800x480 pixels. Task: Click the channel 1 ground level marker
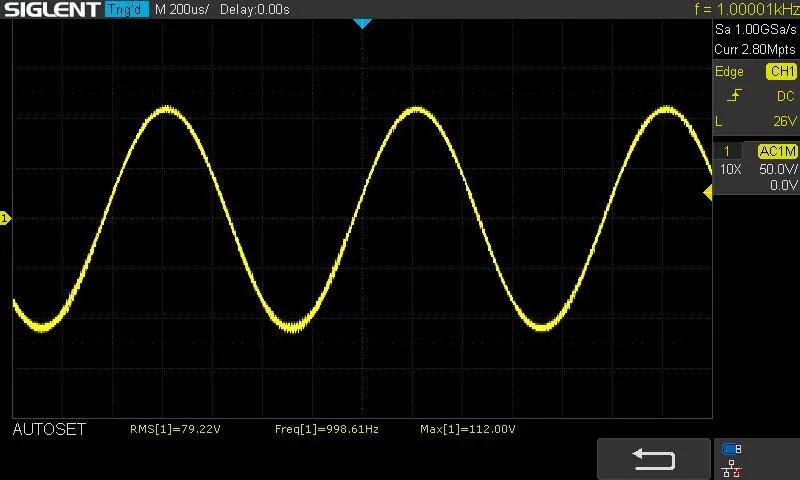pos(5,218)
